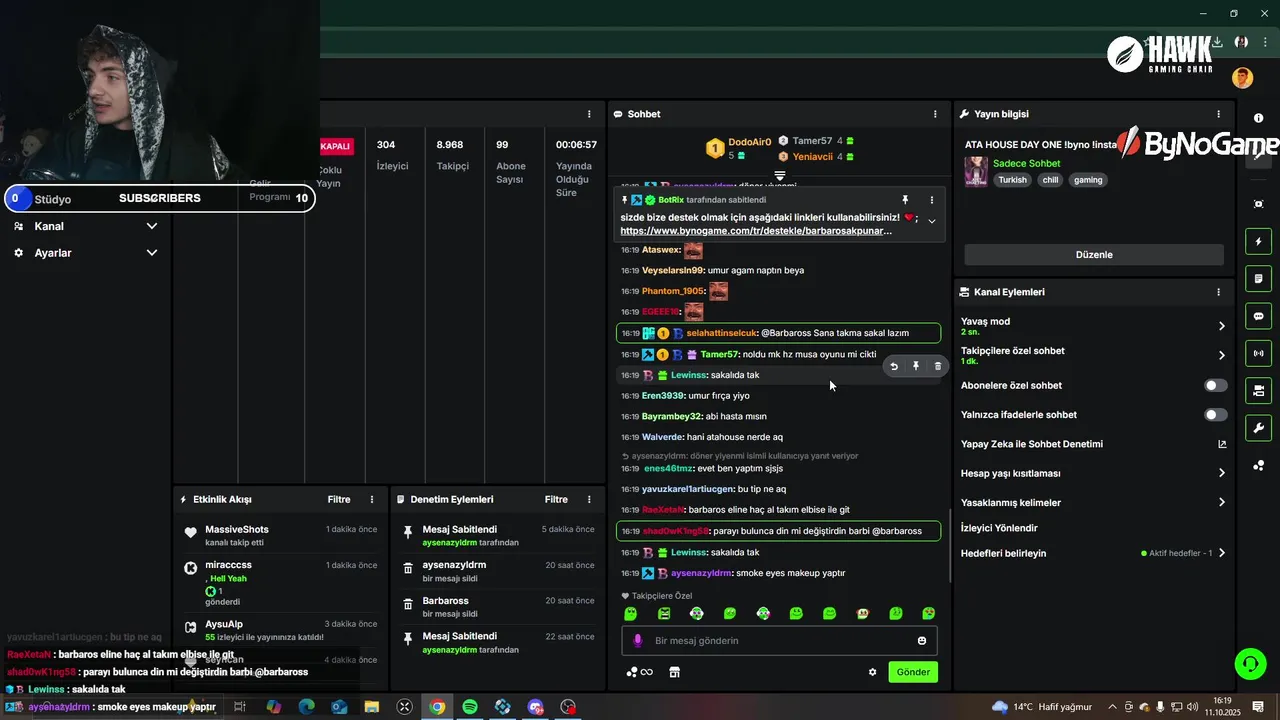
Task: Collapse the chat leaderboard handle
Action: coord(780,175)
